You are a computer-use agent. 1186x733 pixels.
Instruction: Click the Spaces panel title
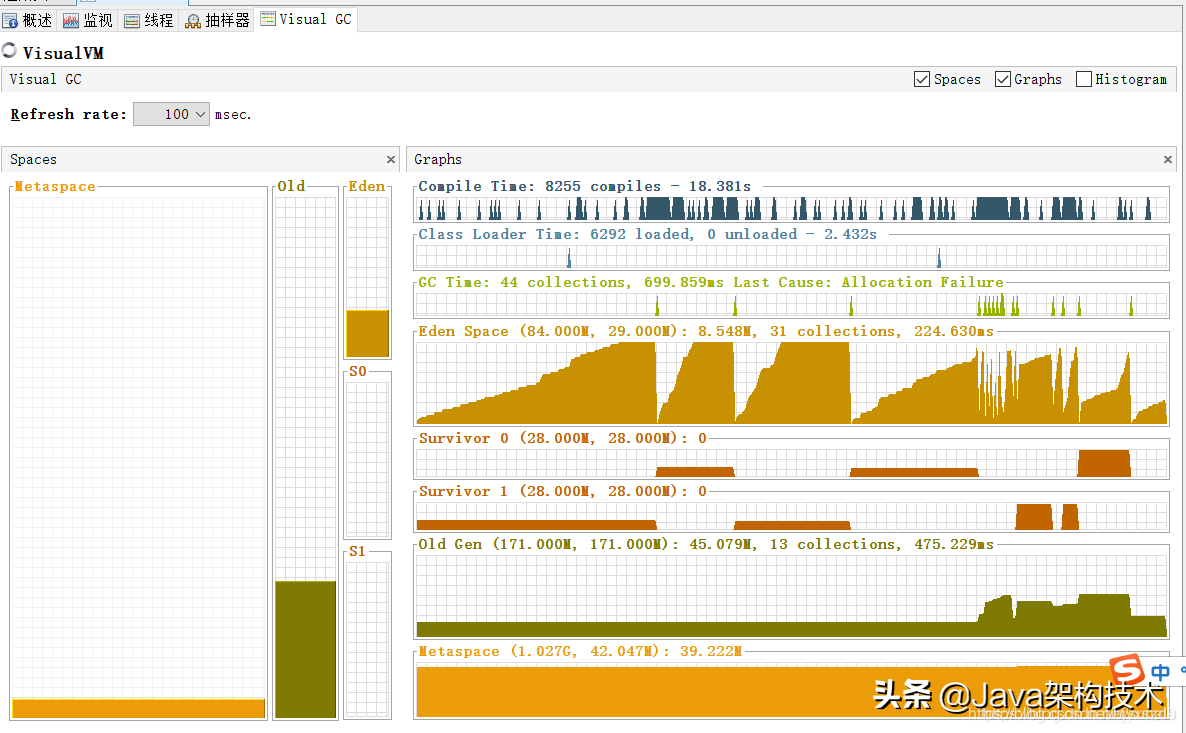pos(33,160)
